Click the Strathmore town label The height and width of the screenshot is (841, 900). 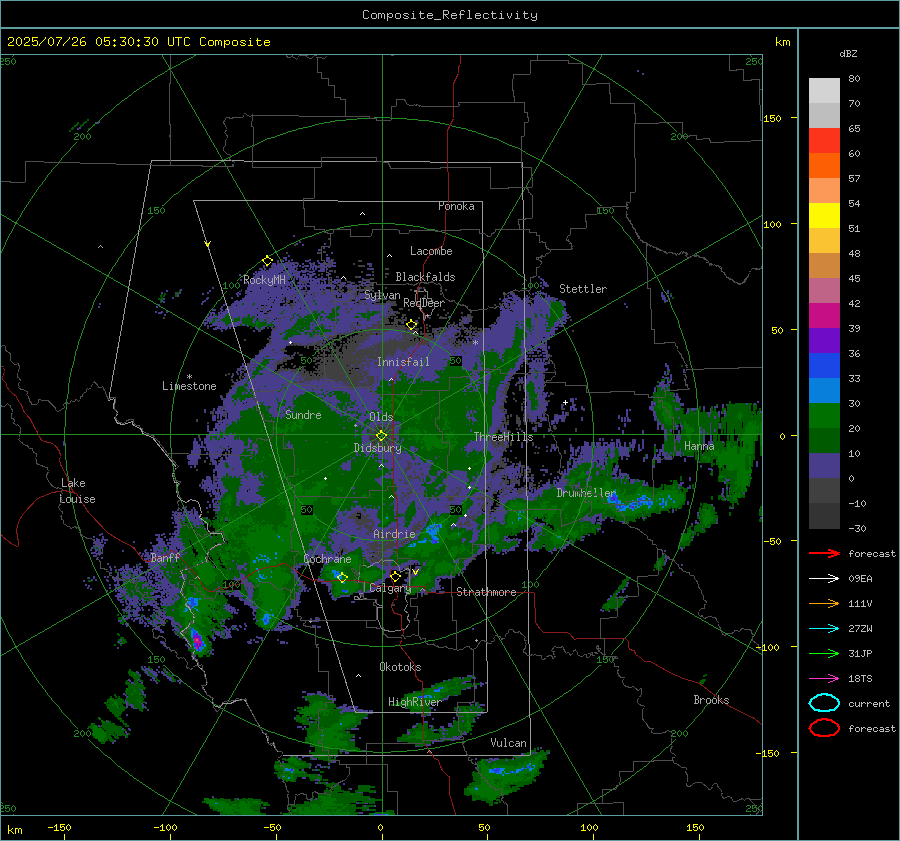pyautogui.click(x=486, y=592)
